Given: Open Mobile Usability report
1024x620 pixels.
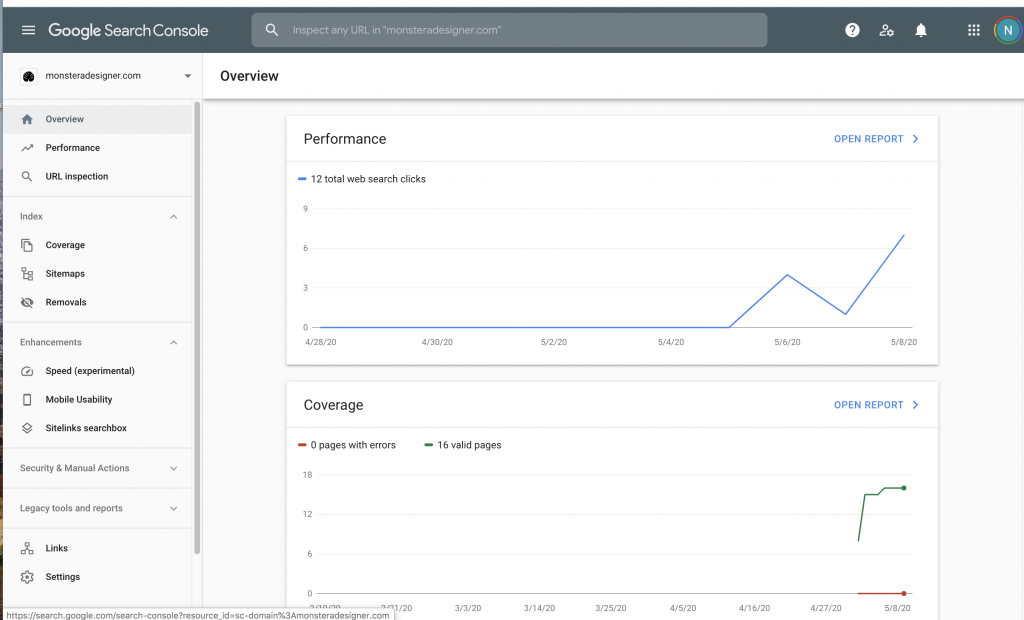Looking at the screenshot, I should pos(98,400).
